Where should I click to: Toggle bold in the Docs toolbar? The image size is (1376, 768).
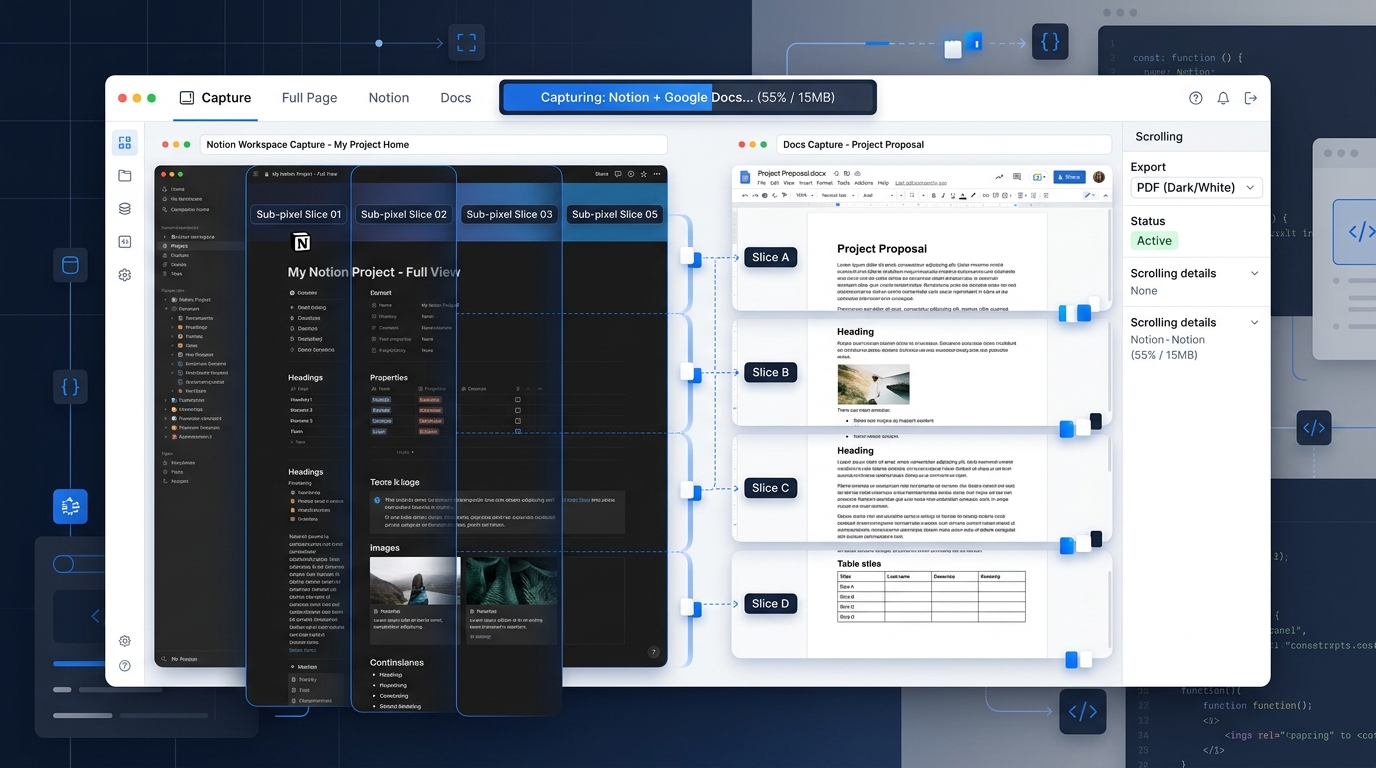(933, 196)
